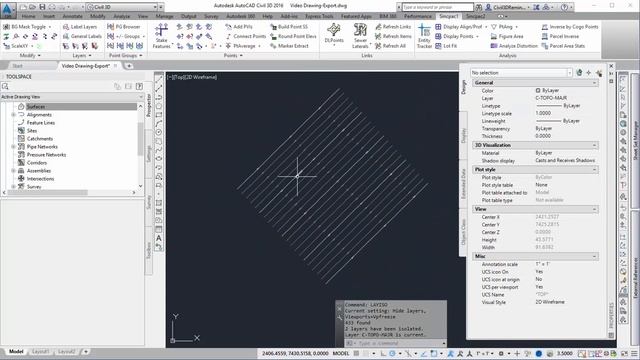640x360 pixels.
Task: Select Corridors in Prospector tree
Action: [x=37, y=162]
